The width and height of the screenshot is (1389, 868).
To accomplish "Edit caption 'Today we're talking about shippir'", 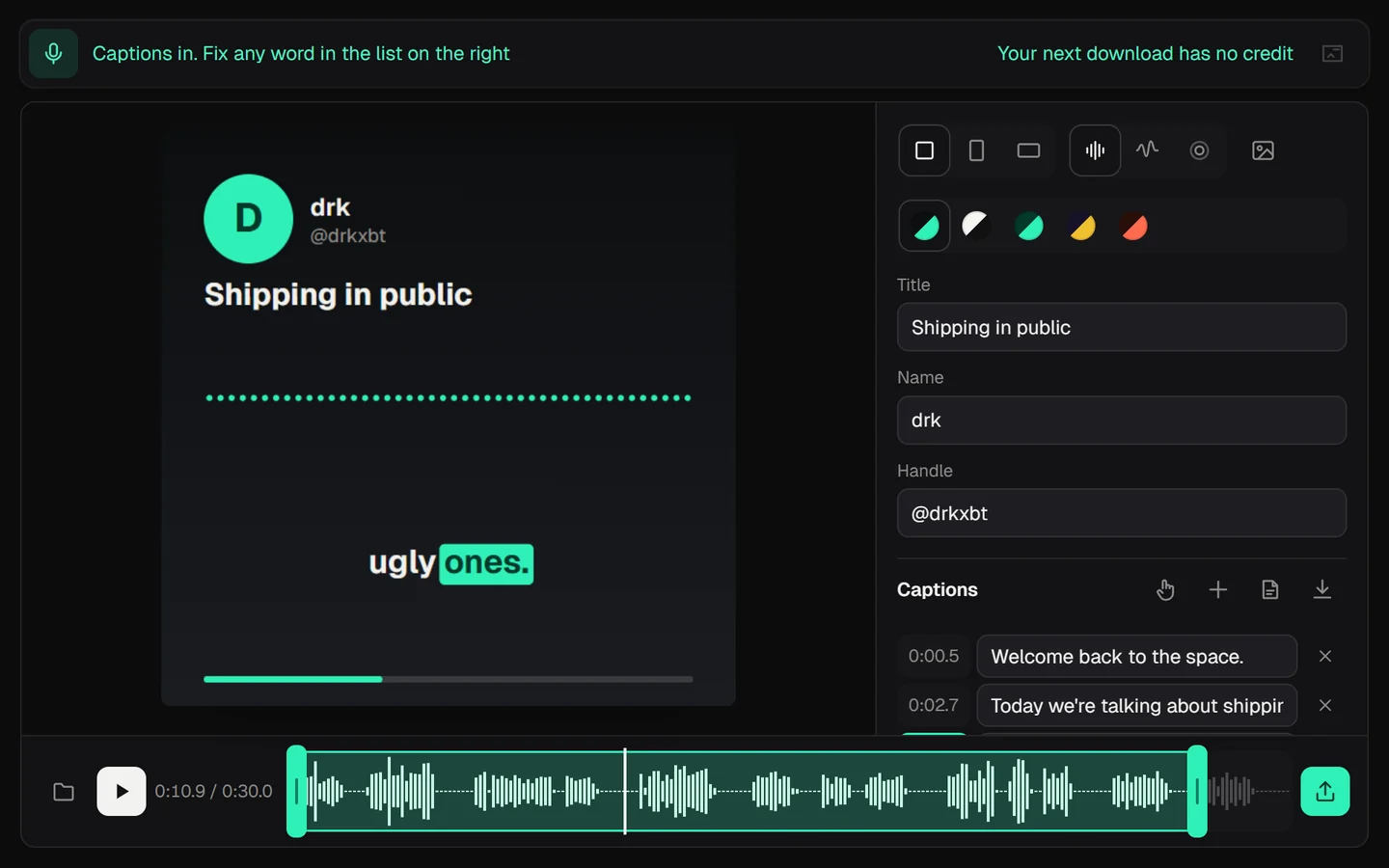I will [x=1136, y=705].
